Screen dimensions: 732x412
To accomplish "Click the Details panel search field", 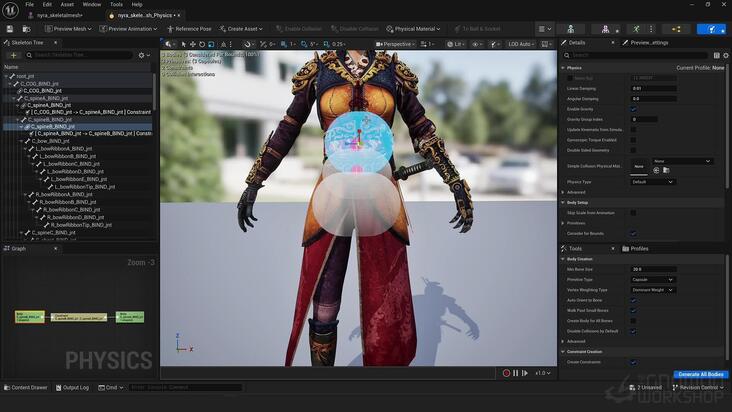I will 638,55.
